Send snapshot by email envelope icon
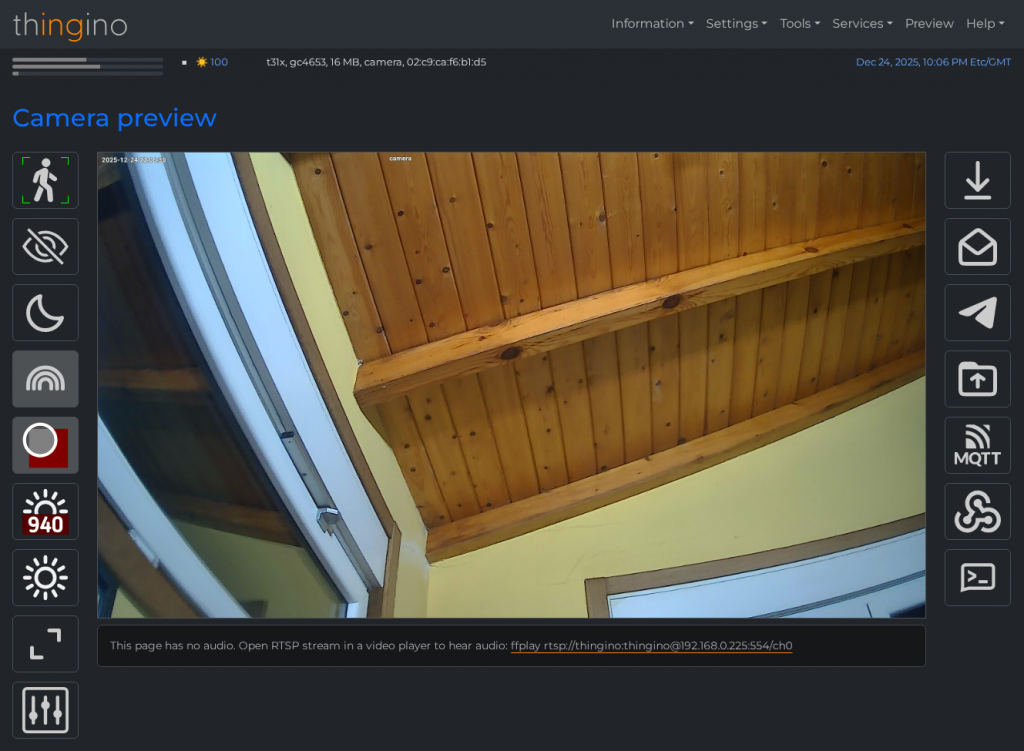The height and width of the screenshot is (751, 1024). (x=977, y=246)
